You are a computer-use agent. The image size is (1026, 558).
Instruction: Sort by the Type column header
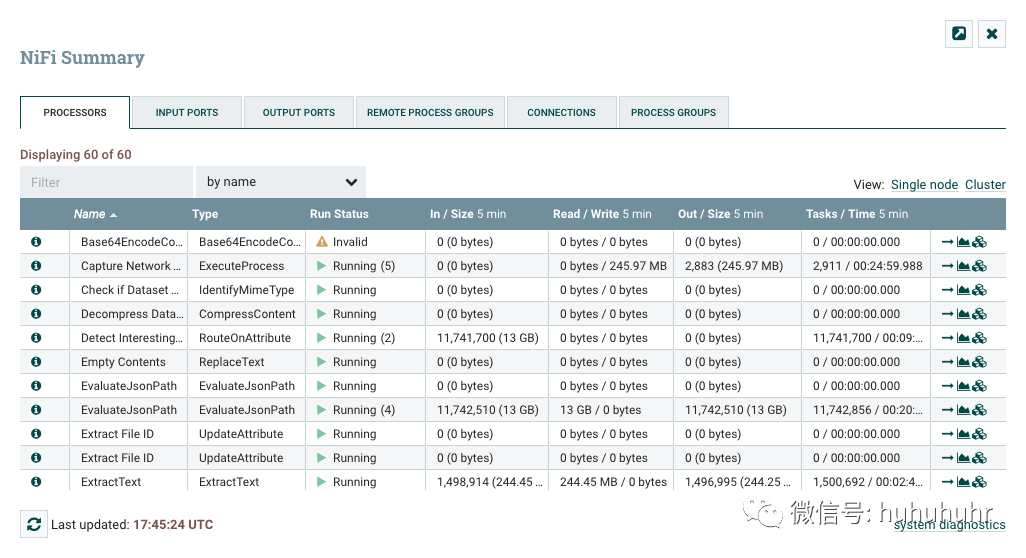pos(205,214)
